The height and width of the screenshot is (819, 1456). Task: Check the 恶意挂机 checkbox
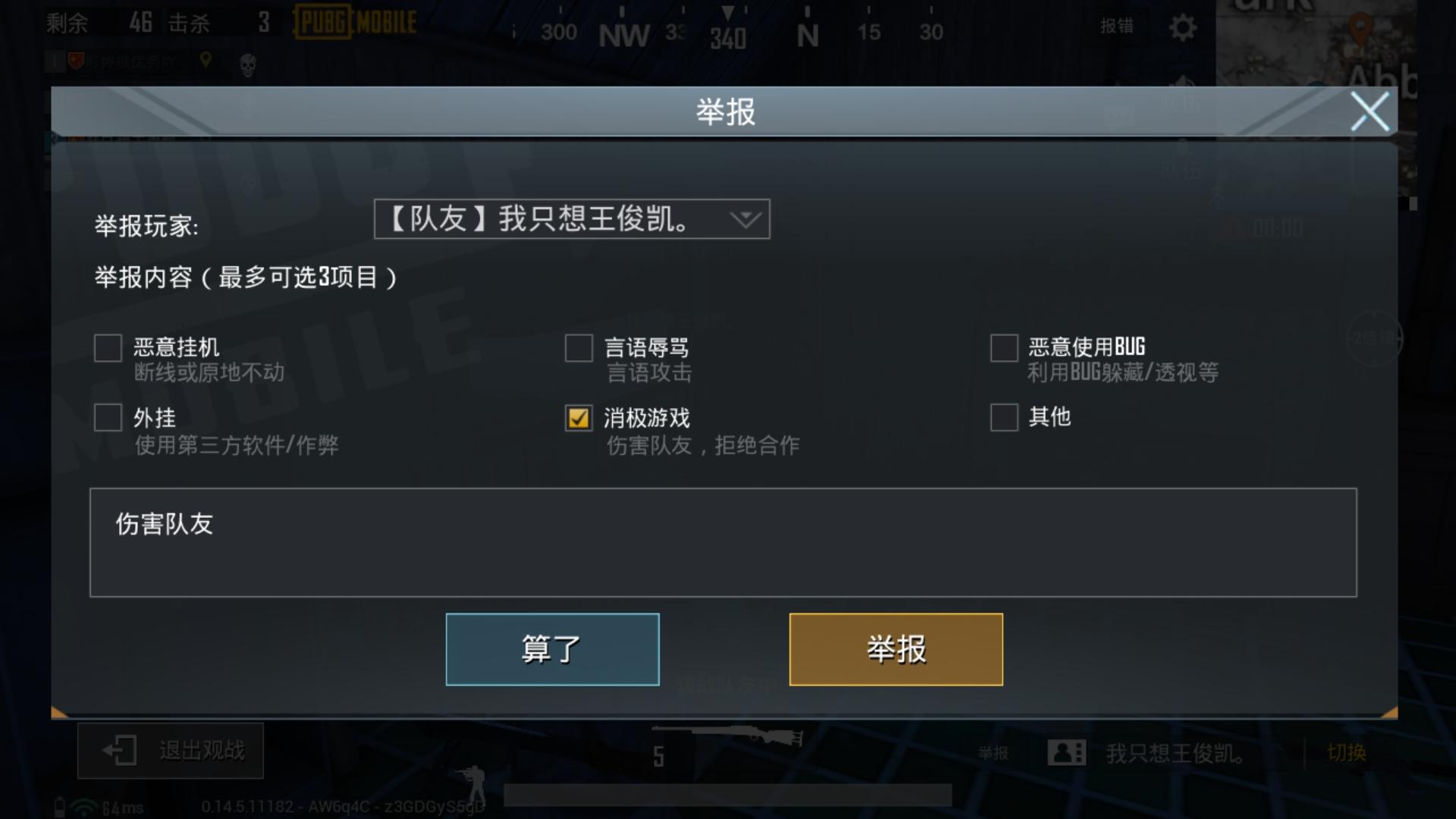click(x=108, y=348)
